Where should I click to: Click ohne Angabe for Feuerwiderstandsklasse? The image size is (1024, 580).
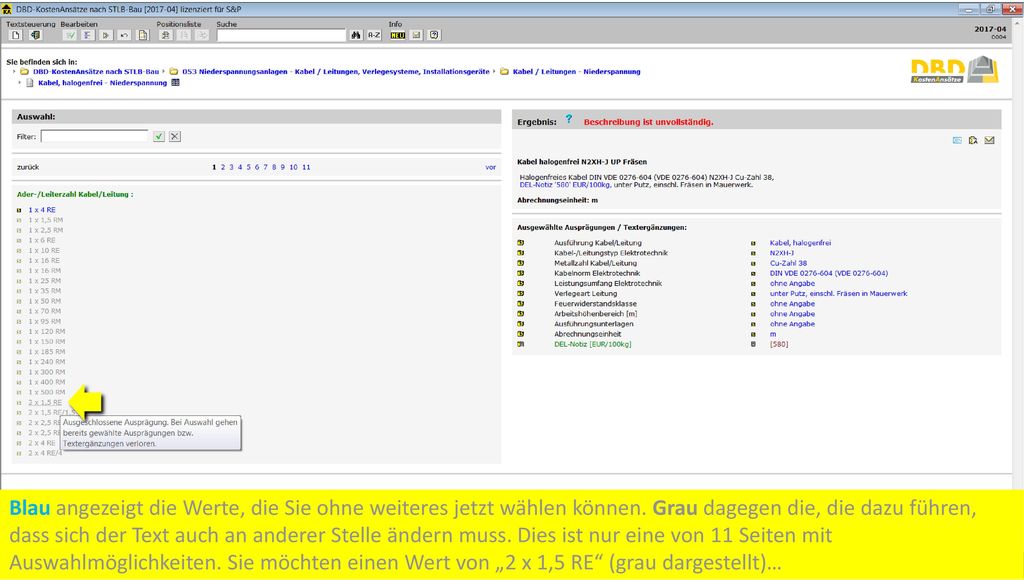792,304
